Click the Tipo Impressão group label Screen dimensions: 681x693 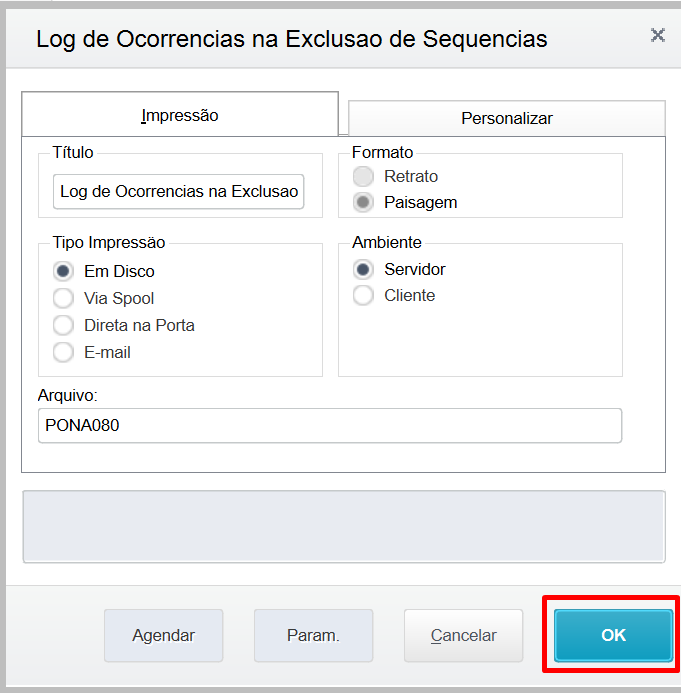[x=109, y=243]
